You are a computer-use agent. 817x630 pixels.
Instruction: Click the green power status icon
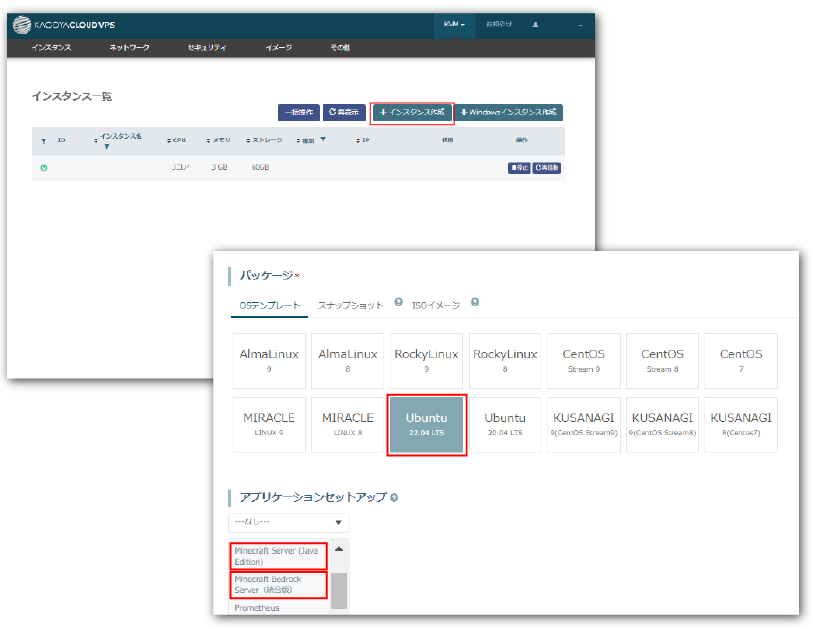[44, 167]
